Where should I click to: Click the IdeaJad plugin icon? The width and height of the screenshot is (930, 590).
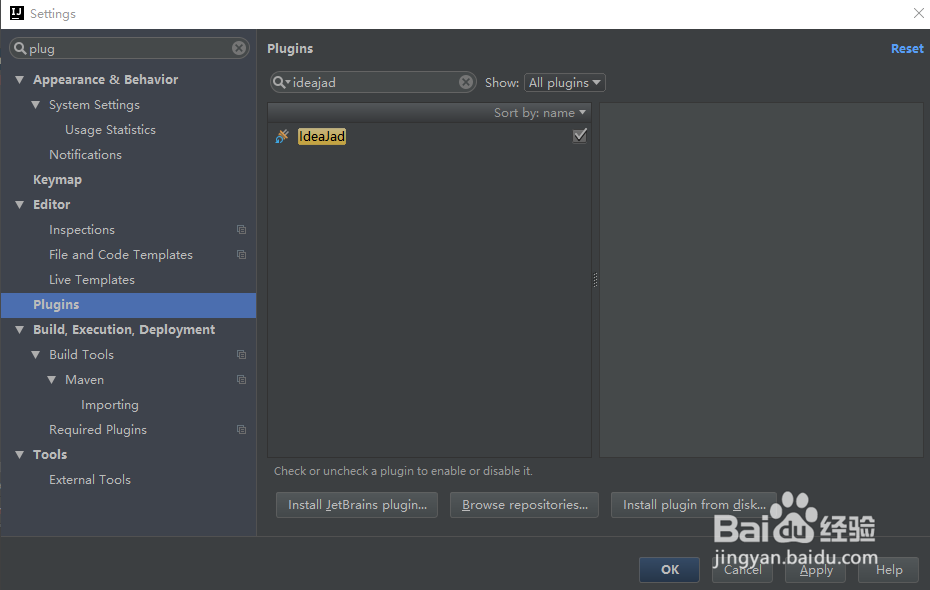tap(282, 136)
